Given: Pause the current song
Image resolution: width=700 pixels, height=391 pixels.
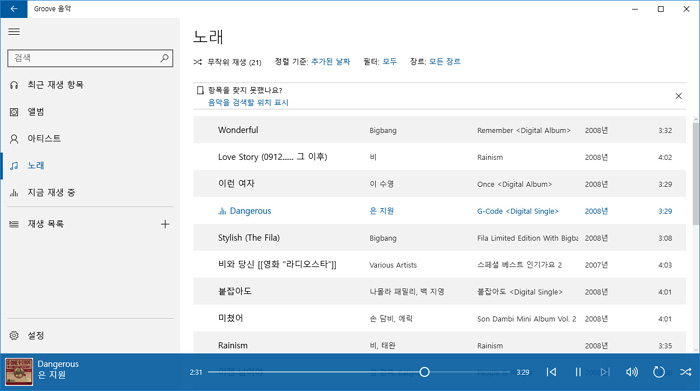Looking at the screenshot, I should (578, 372).
